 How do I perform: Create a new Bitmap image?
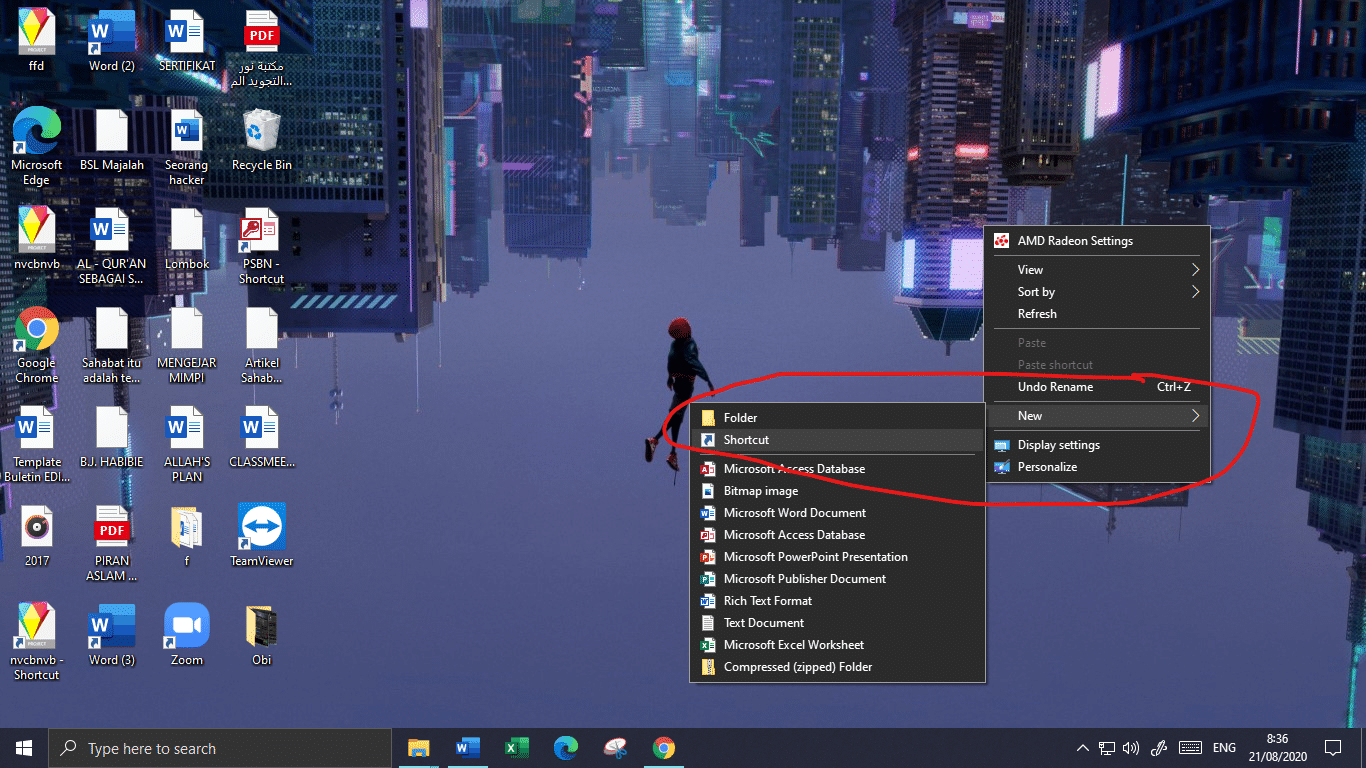(x=838, y=491)
